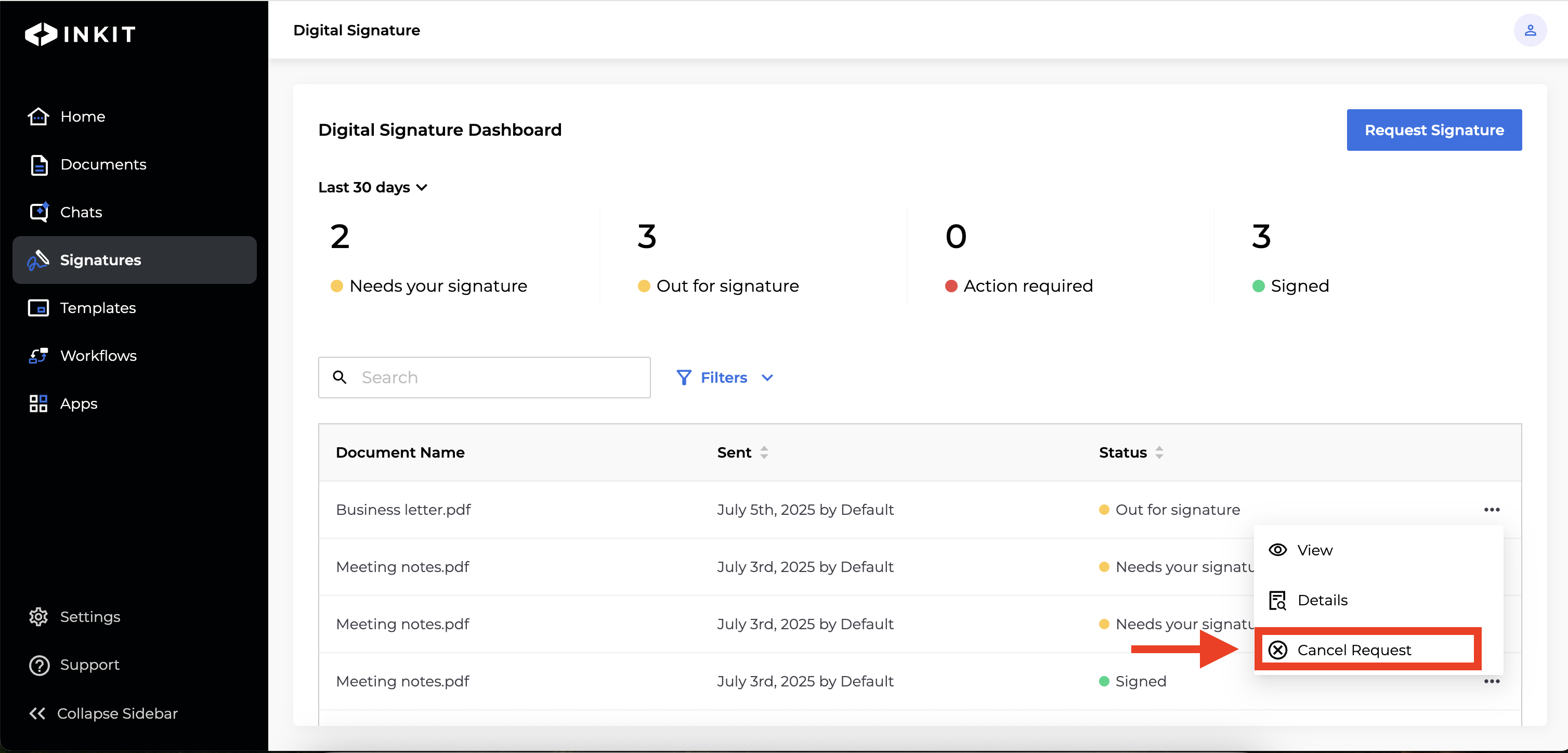The height and width of the screenshot is (753, 1568).
Task: Click the Support question mark icon
Action: (x=39, y=665)
